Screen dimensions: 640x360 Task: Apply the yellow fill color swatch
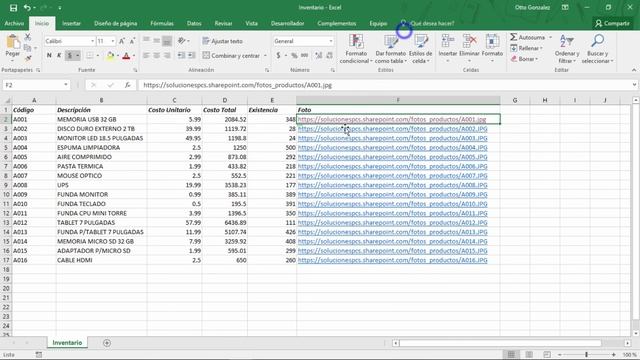pyautogui.click(x=110, y=56)
